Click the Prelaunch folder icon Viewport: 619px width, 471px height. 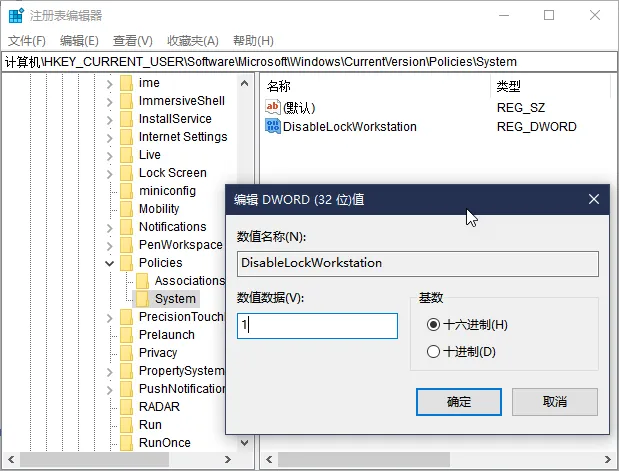126,335
